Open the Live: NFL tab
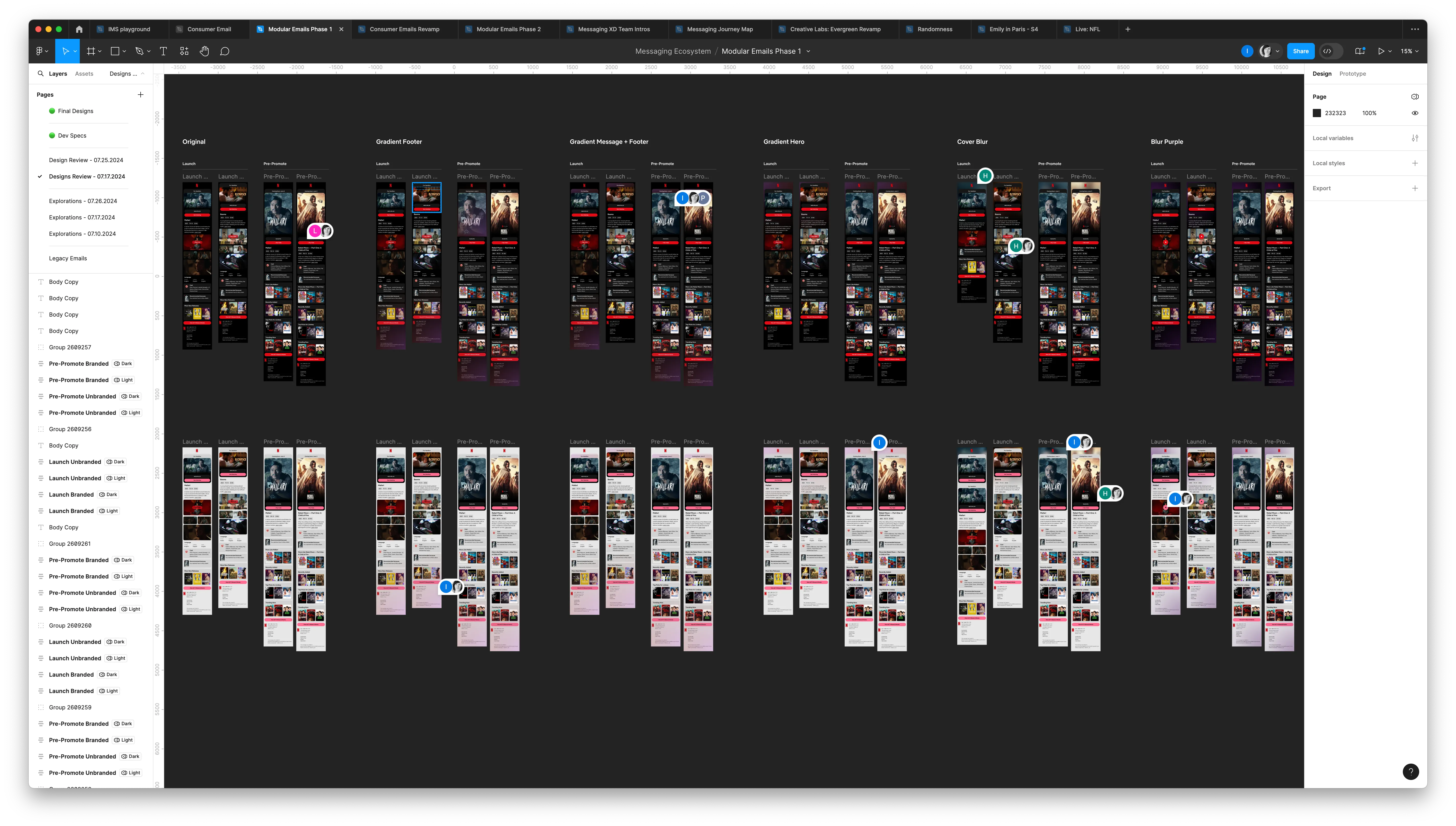 tap(1087, 29)
